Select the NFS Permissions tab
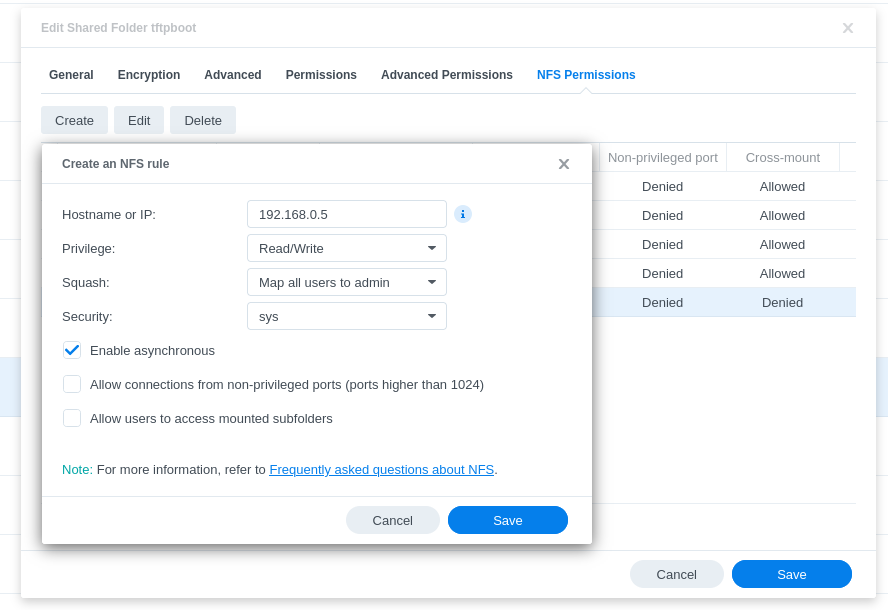888x610 pixels. pos(586,75)
